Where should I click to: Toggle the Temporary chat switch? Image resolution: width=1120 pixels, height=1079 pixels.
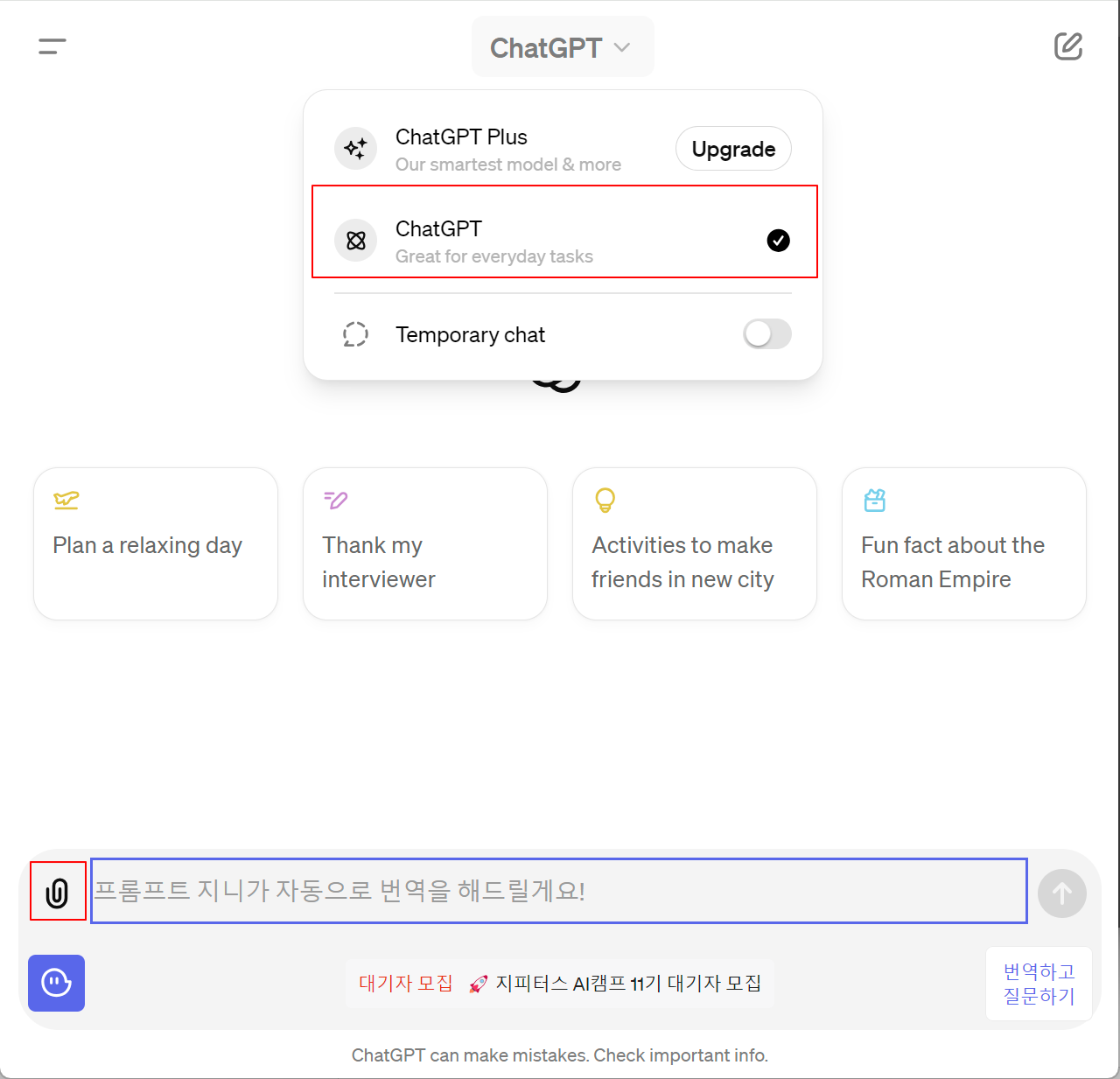click(767, 333)
